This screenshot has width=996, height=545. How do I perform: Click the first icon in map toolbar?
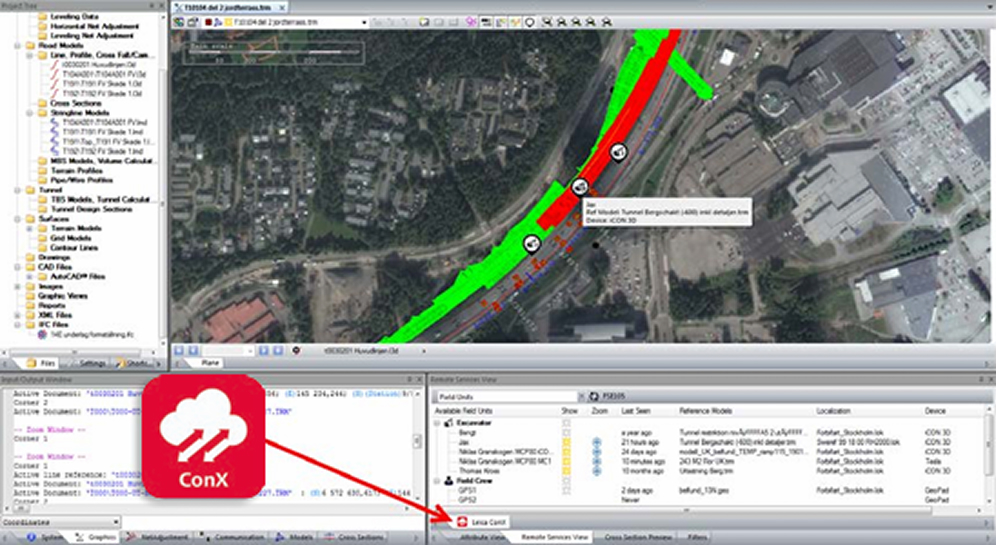coord(181,21)
